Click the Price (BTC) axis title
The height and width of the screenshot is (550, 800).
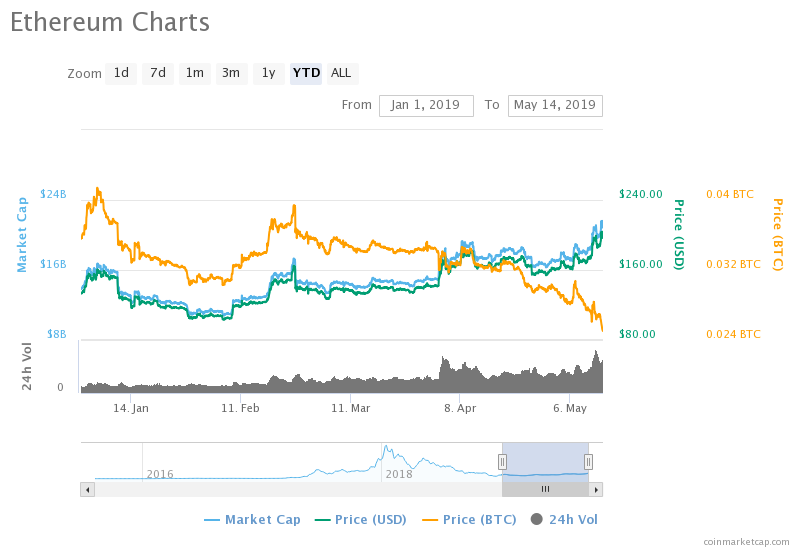778,234
